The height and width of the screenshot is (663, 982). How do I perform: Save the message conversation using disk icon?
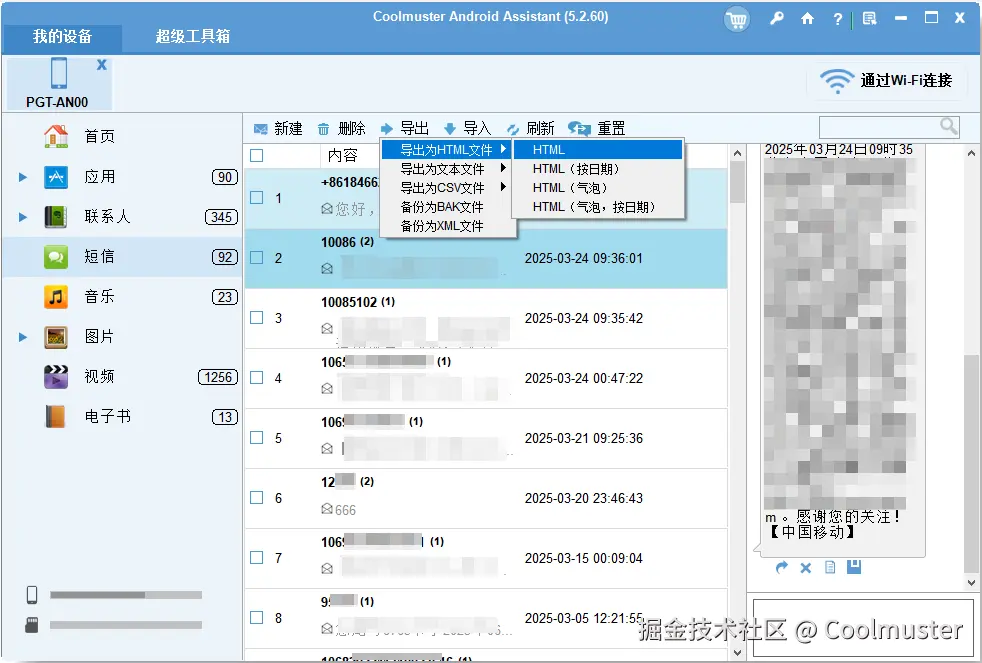853,567
